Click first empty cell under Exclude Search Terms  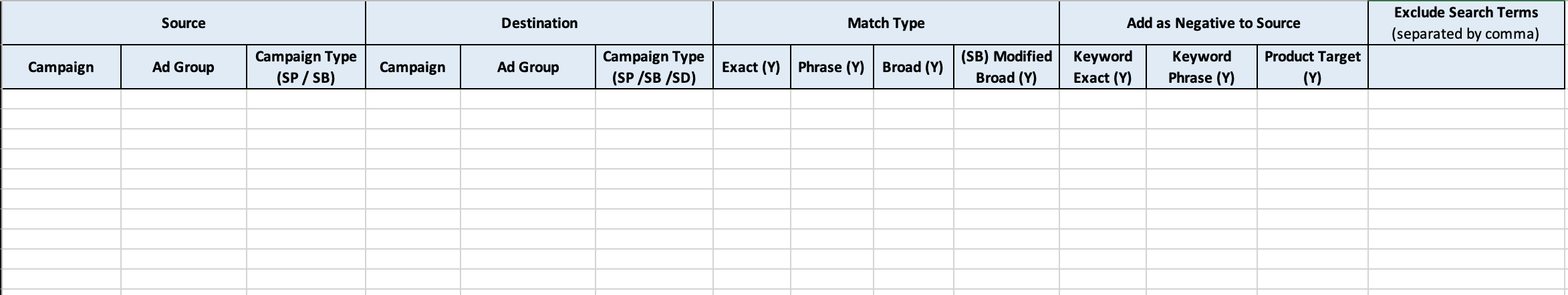(x=1466, y=99)
